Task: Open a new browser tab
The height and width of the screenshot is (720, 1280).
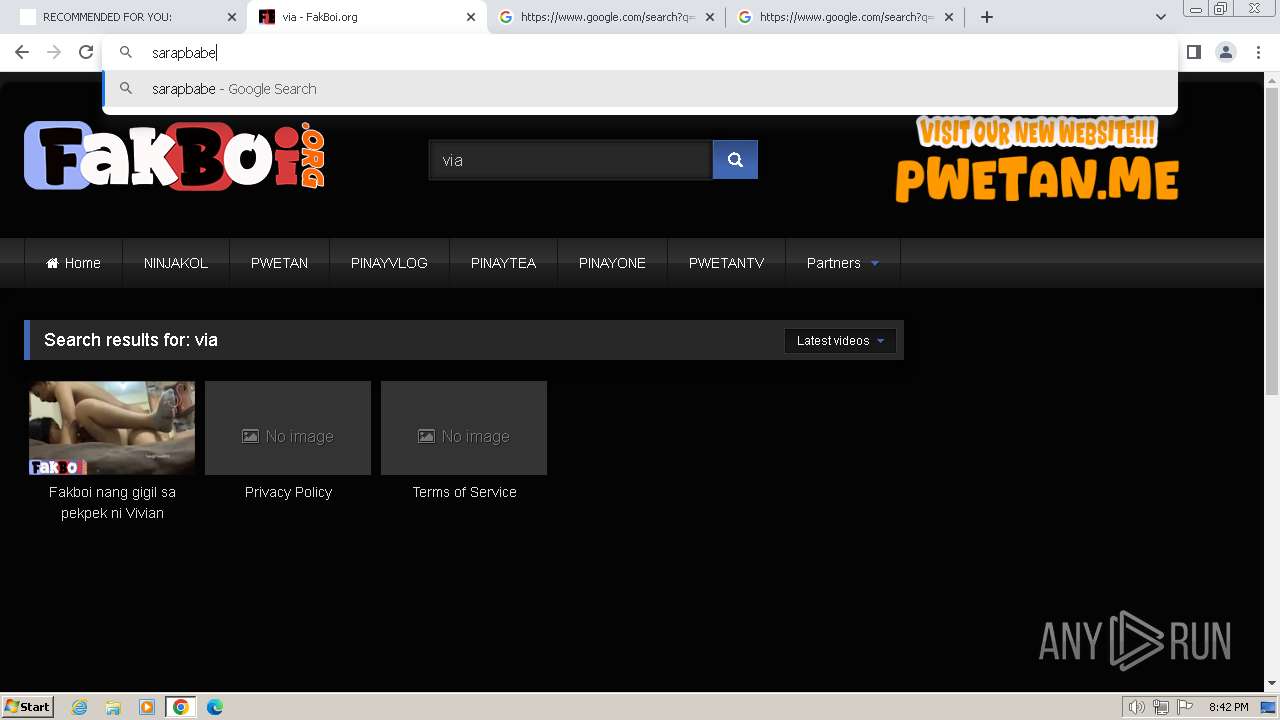Action: [987, 17]
